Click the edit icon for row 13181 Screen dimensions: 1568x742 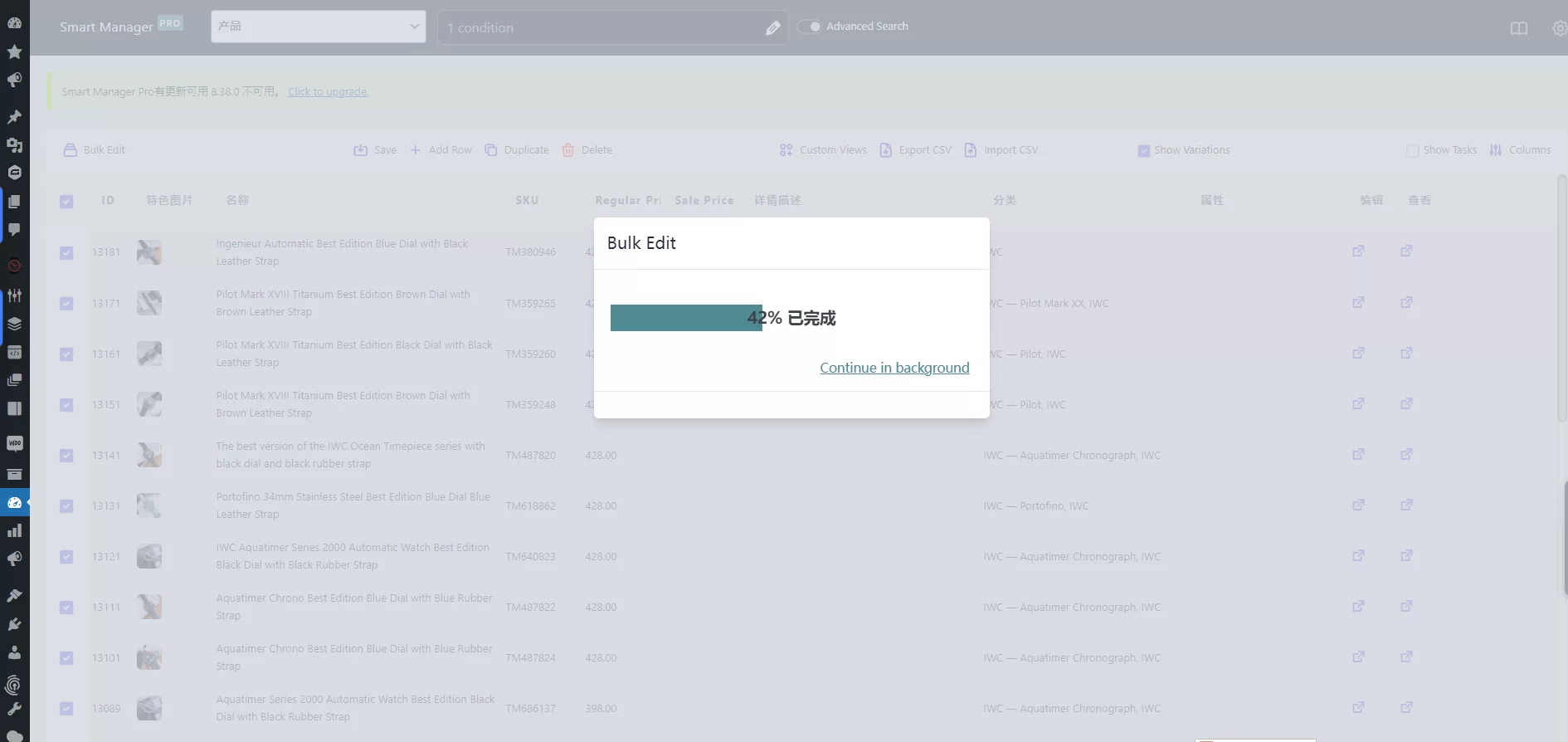point(1358,251)
